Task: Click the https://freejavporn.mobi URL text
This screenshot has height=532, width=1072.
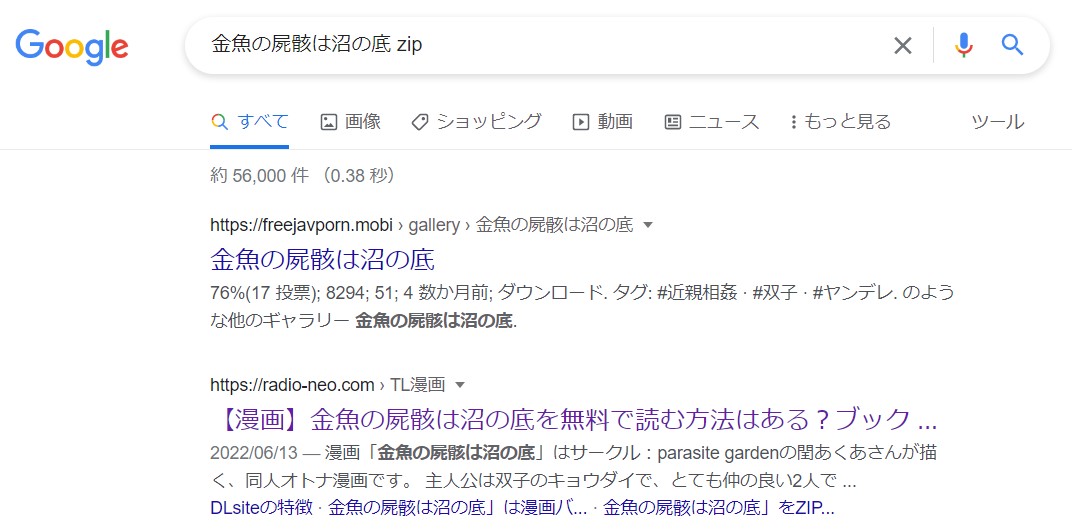Action: (x=302, y=225)
